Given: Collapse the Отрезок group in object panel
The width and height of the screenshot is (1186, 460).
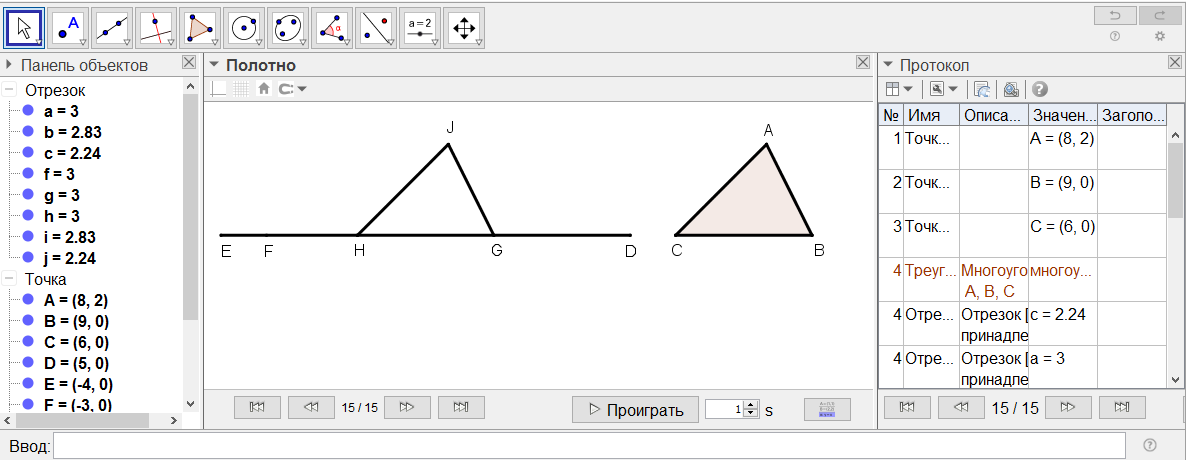Looking at the screenshot, I should 9,90.
